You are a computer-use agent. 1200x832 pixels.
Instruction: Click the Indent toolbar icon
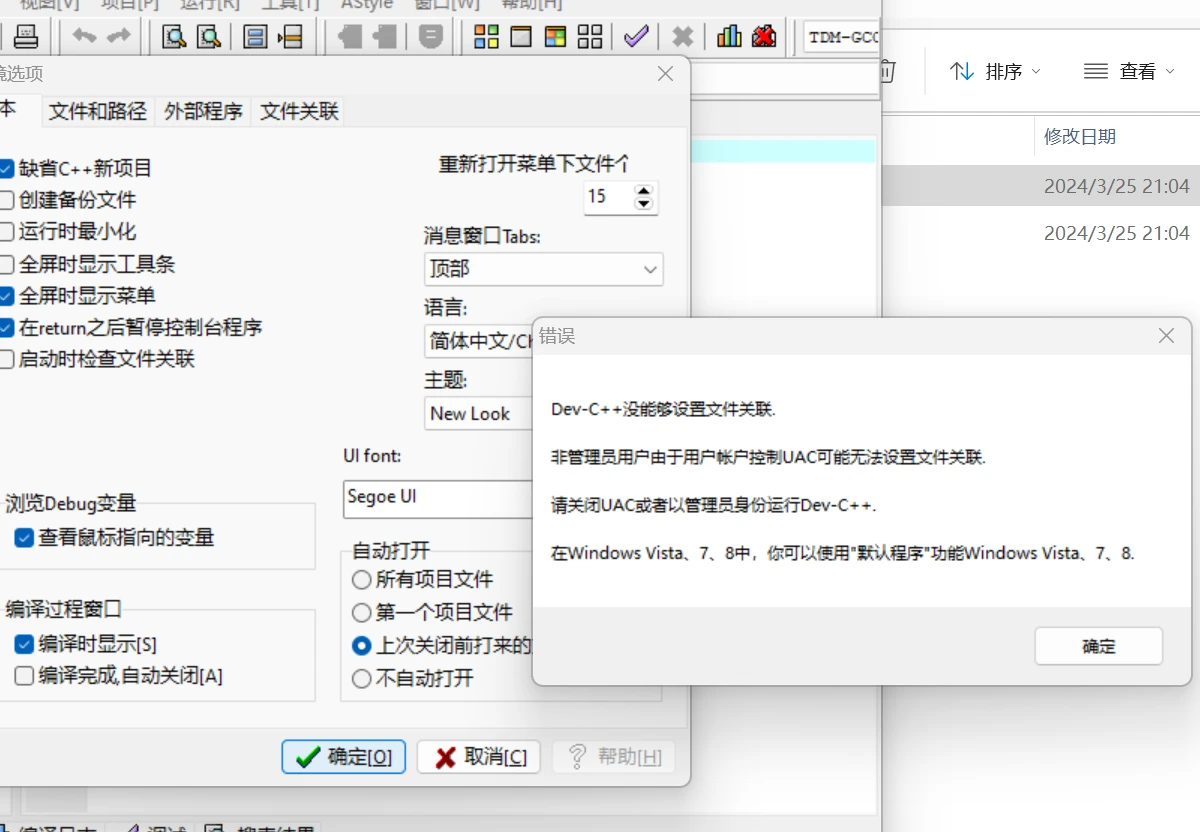pyautogui.click(x=350, y=38)
